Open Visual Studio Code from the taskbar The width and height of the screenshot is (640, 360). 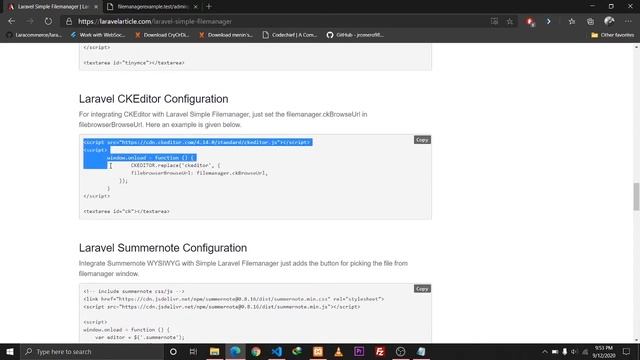coord(277,351)
